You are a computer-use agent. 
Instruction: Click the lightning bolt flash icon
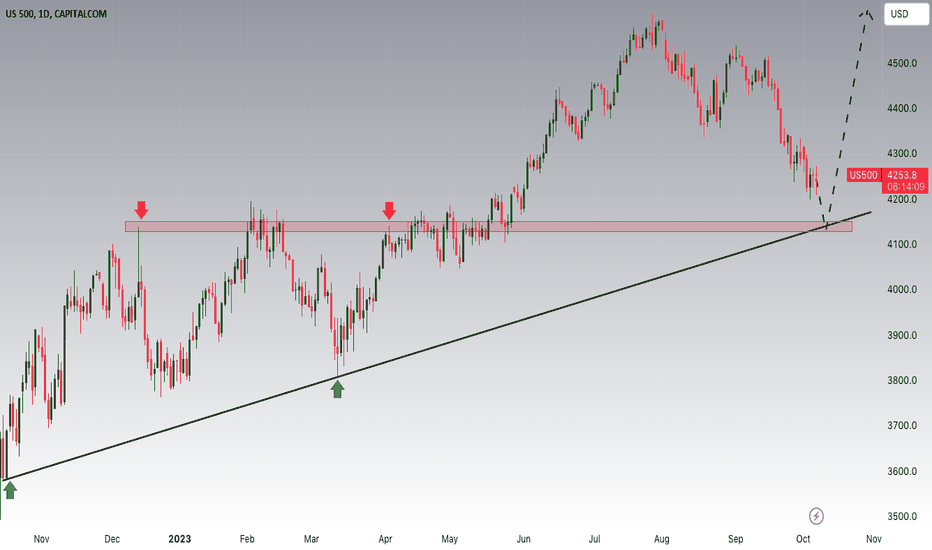coord(816,516)
